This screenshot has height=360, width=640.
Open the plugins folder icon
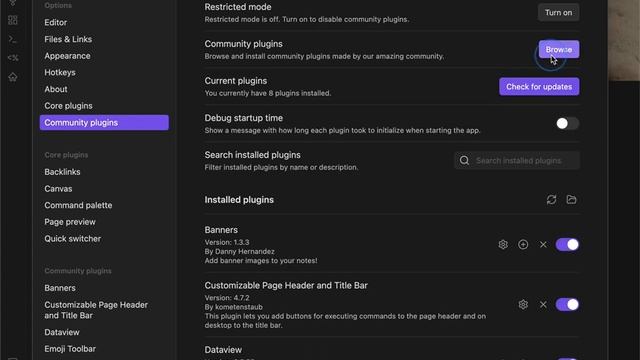point(571,200)
